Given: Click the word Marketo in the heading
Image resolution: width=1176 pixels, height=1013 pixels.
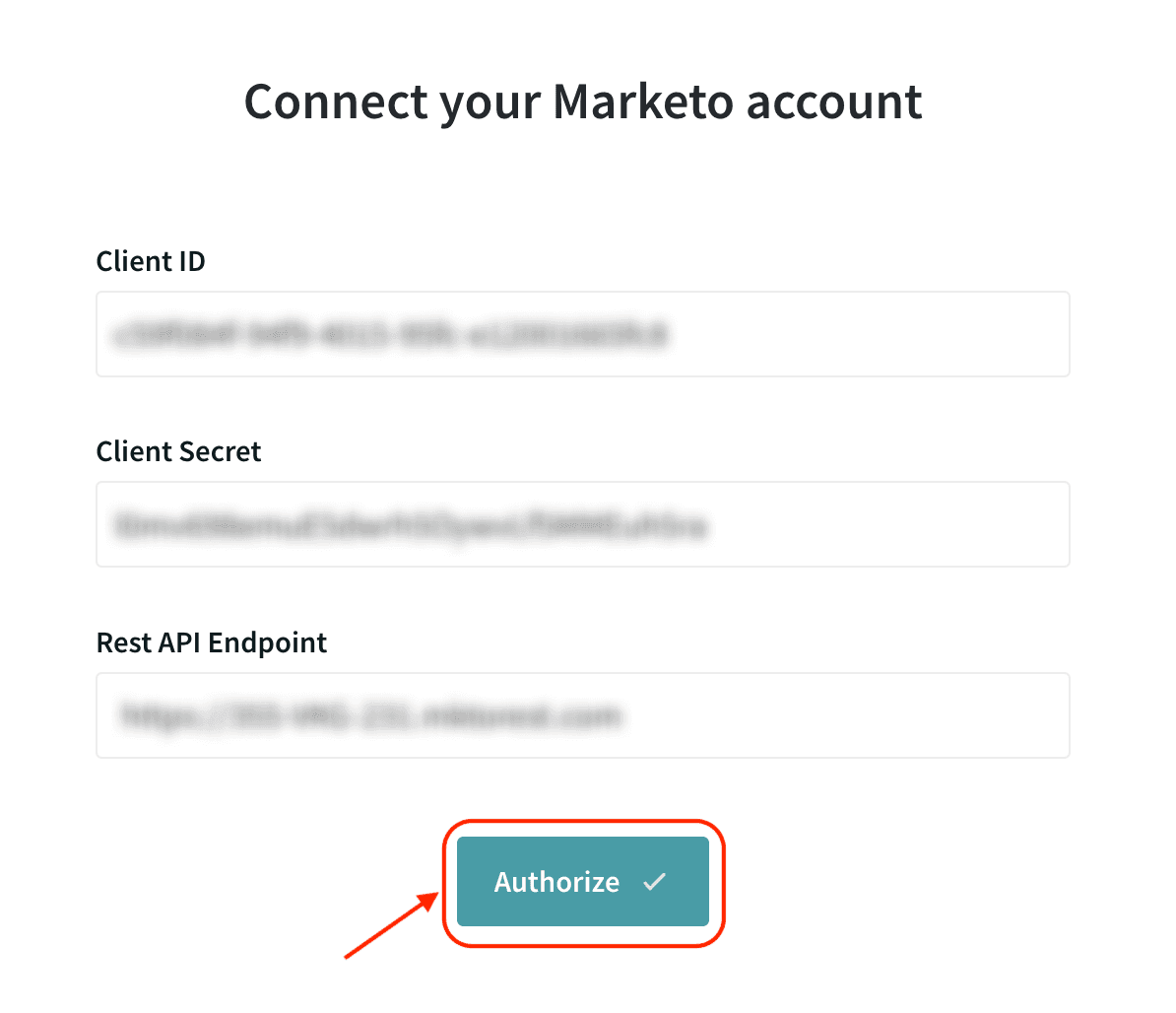Looking at the screenshot, I should (x=643, y=102).
